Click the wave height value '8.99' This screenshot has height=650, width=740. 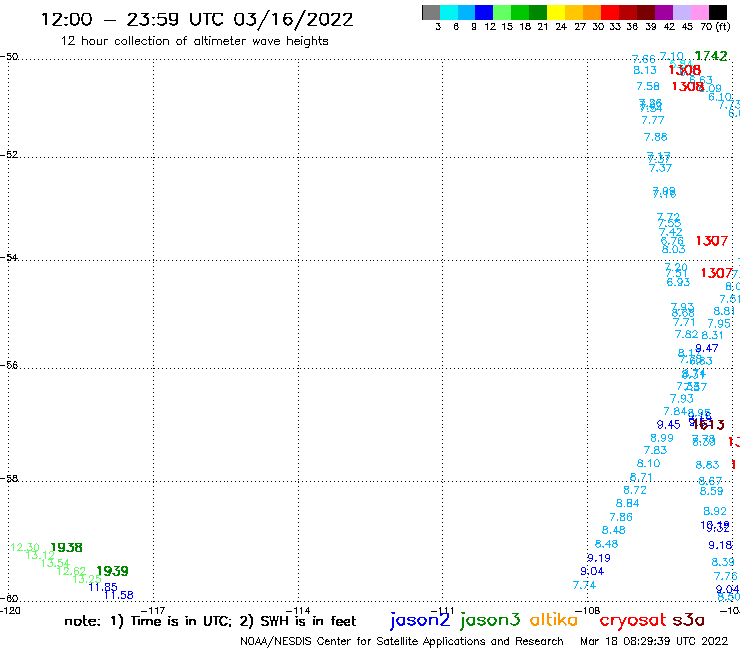[x=662, y=438]
